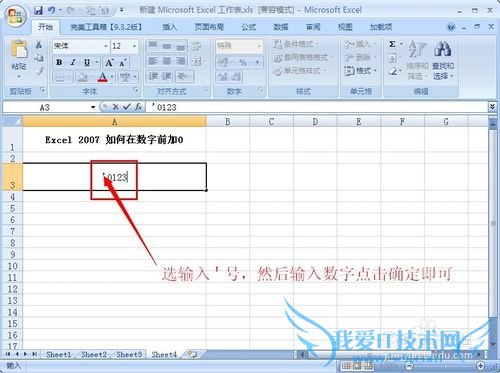The image size is (500, 373).
Task: Go to the 数据 (Data) tab
Action: 281,27
